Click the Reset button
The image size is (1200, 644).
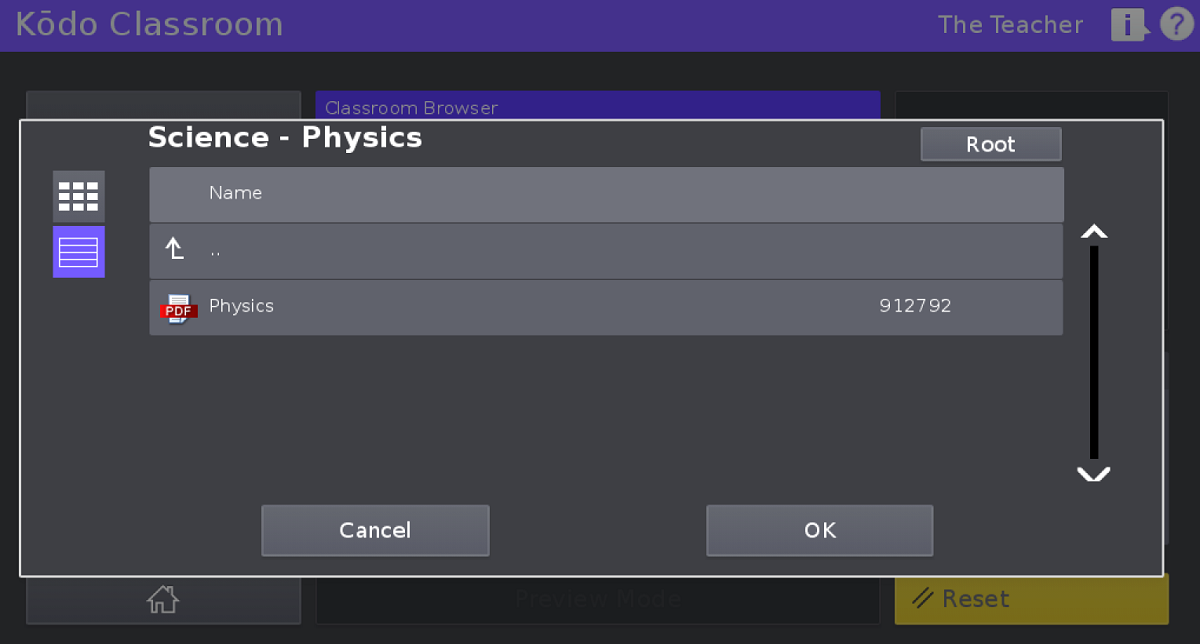(1030, 599)
